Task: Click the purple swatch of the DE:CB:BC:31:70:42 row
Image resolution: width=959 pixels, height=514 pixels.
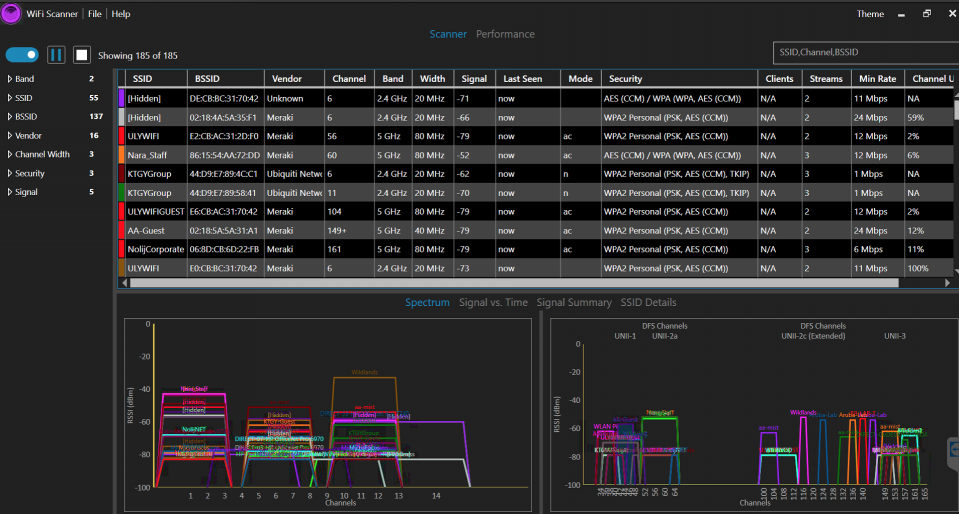Action: point(121,98)
